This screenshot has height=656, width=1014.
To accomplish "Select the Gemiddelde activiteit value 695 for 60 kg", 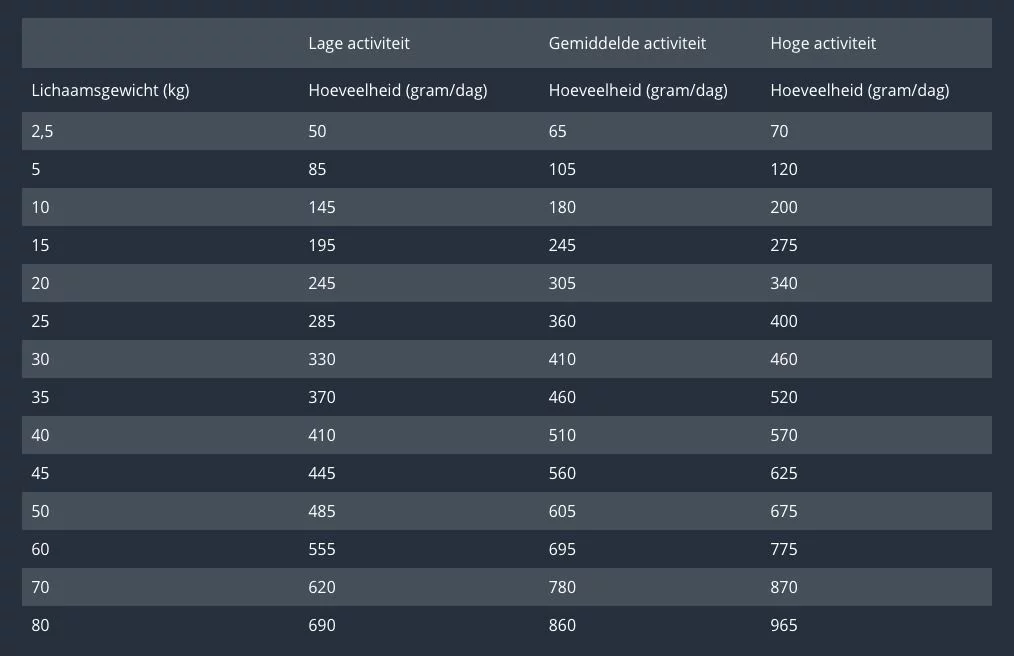I will pyautogui.click(x=562, y=549).
